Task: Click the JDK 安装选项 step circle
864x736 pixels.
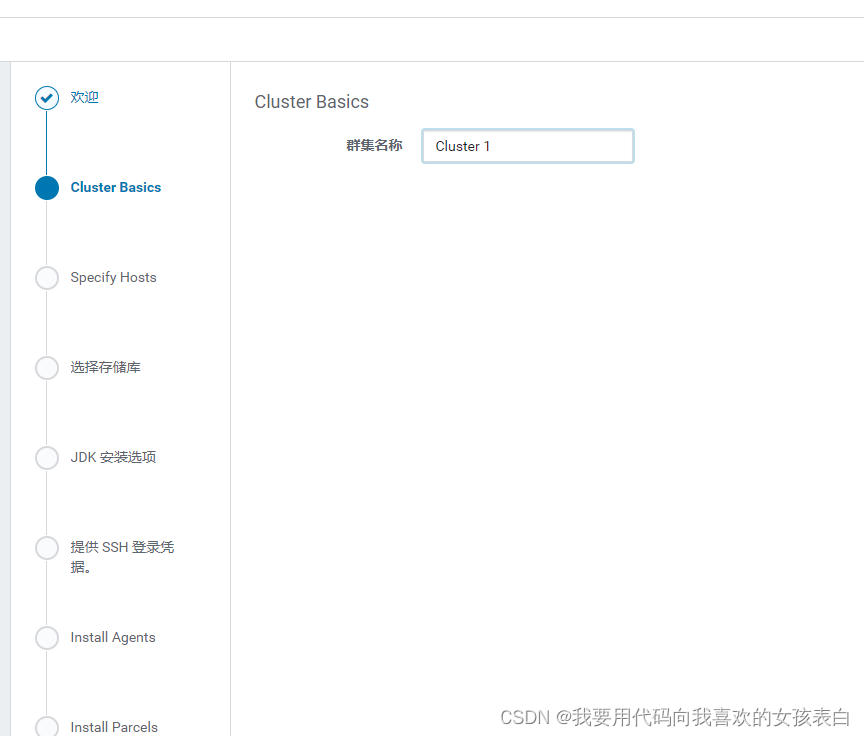Action: point(47,458)
